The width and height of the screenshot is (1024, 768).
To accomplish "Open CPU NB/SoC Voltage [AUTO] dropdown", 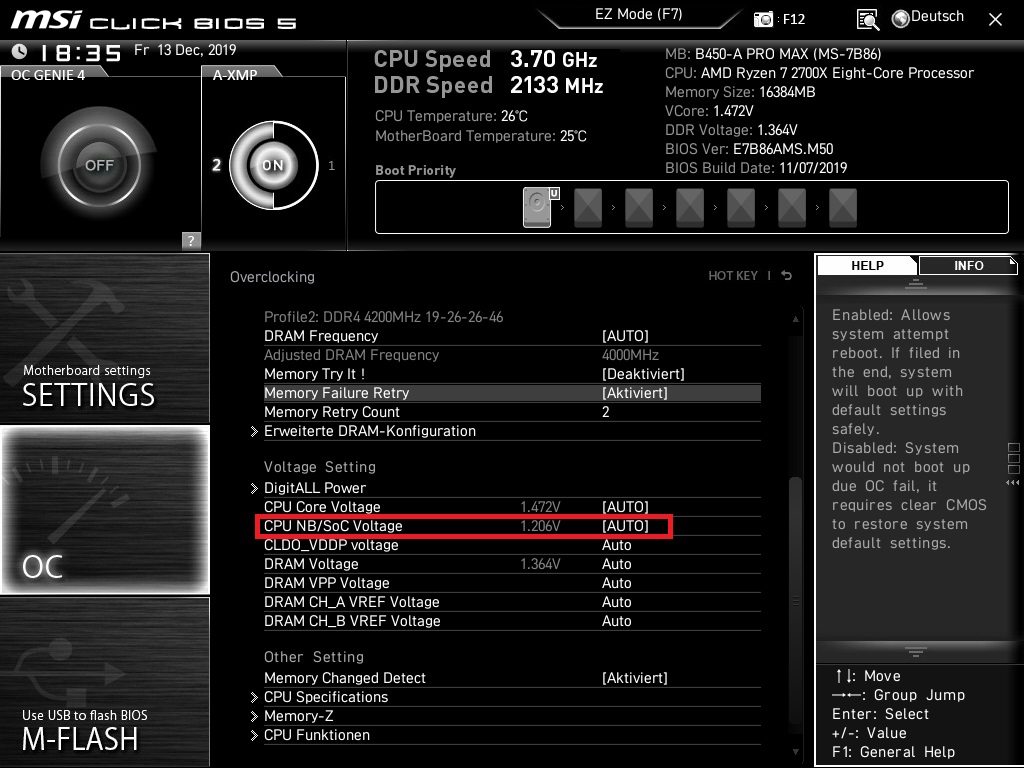I will [625, 526].
